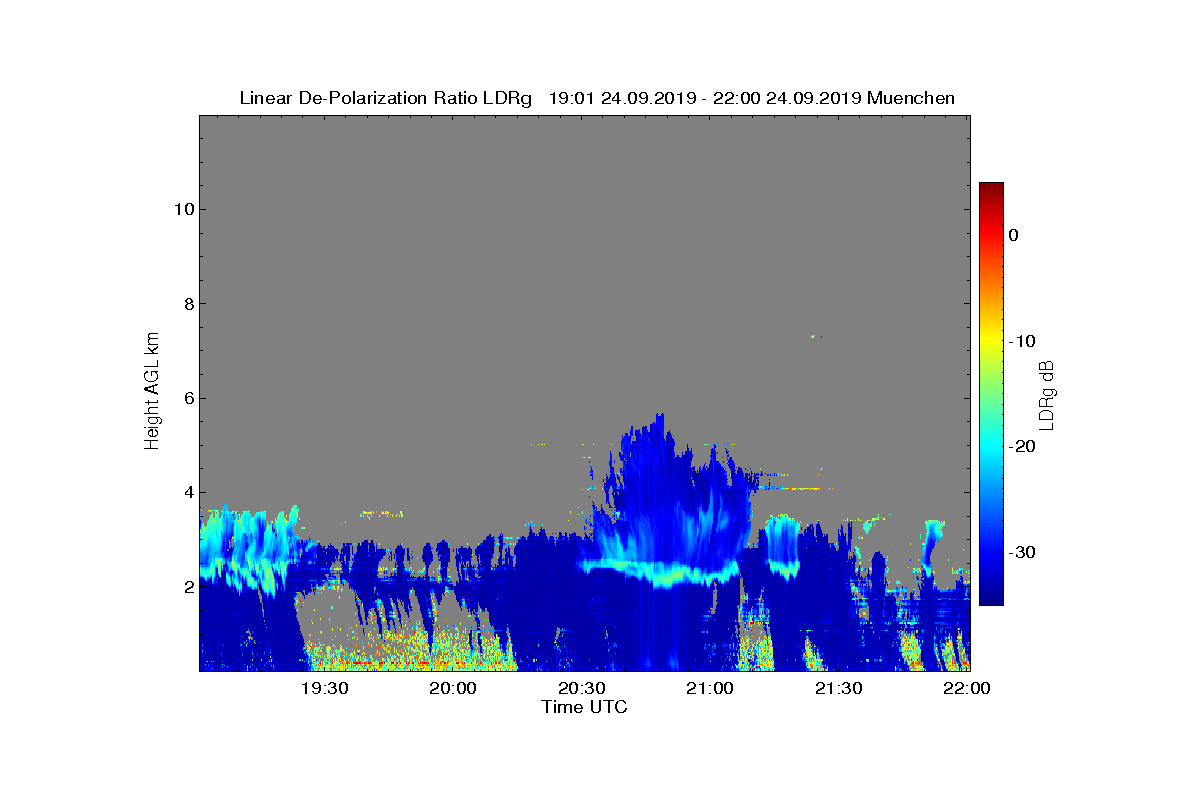Click the cyan -20 dB colorbar region
The image size is (1200, 800).
(991, 447)
